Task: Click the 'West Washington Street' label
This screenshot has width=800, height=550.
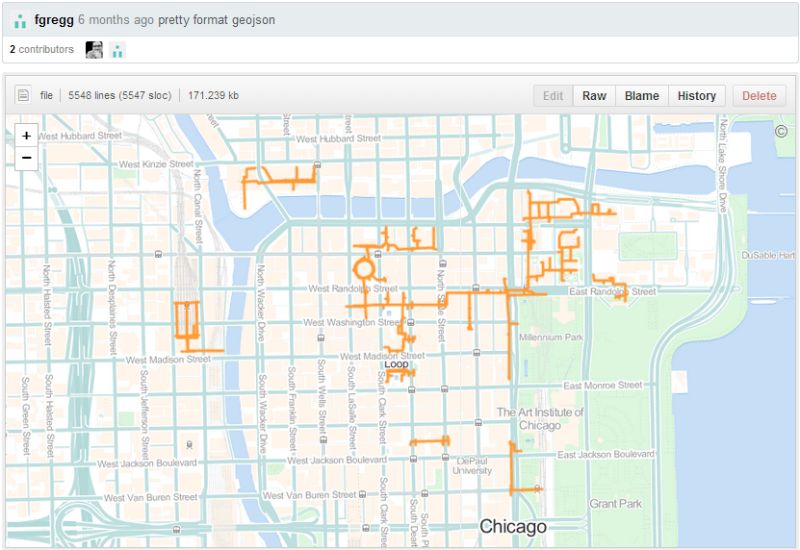Action: [354, 322]
